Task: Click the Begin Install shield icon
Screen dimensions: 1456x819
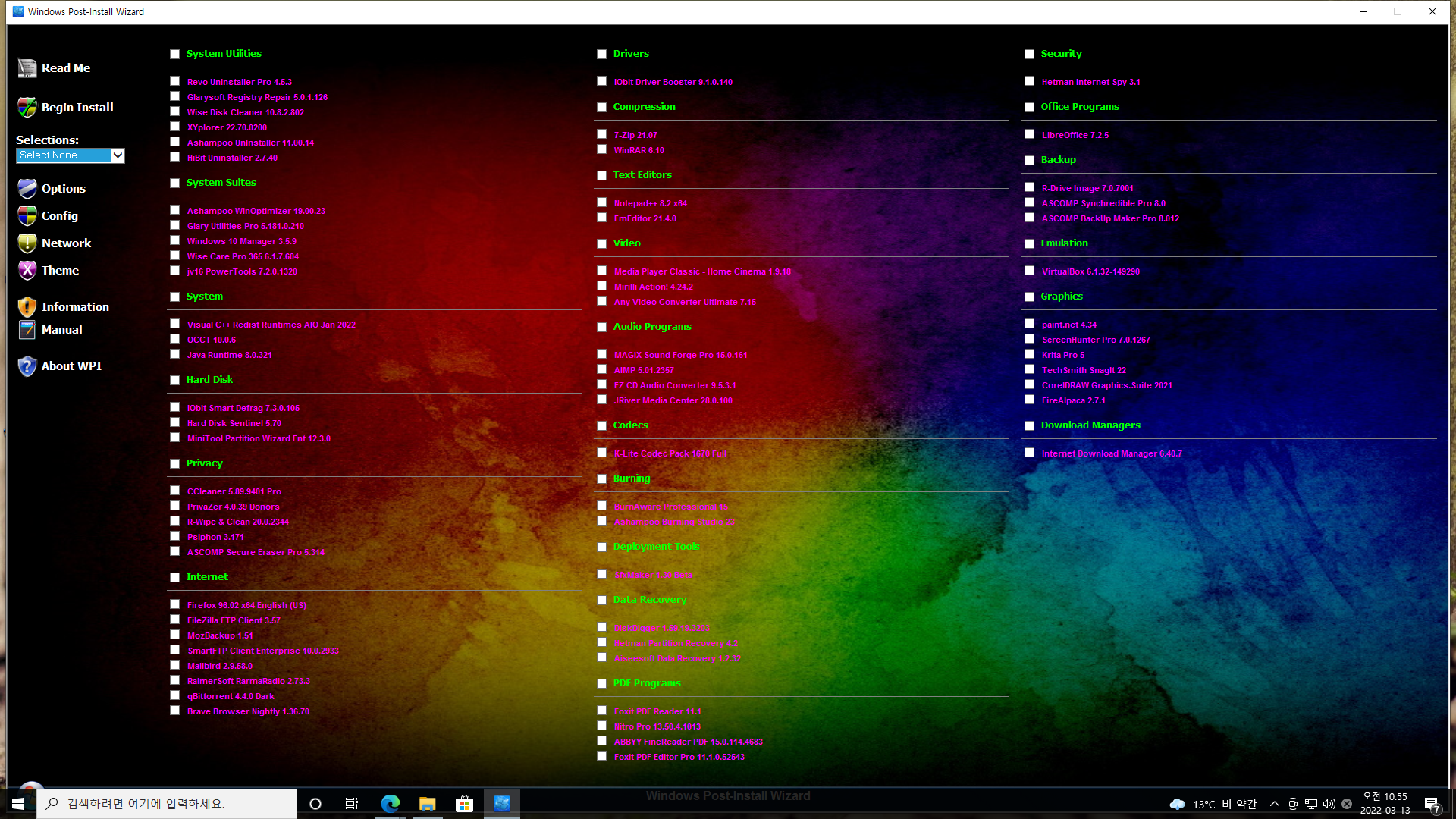Action: [x=27, y=108]
